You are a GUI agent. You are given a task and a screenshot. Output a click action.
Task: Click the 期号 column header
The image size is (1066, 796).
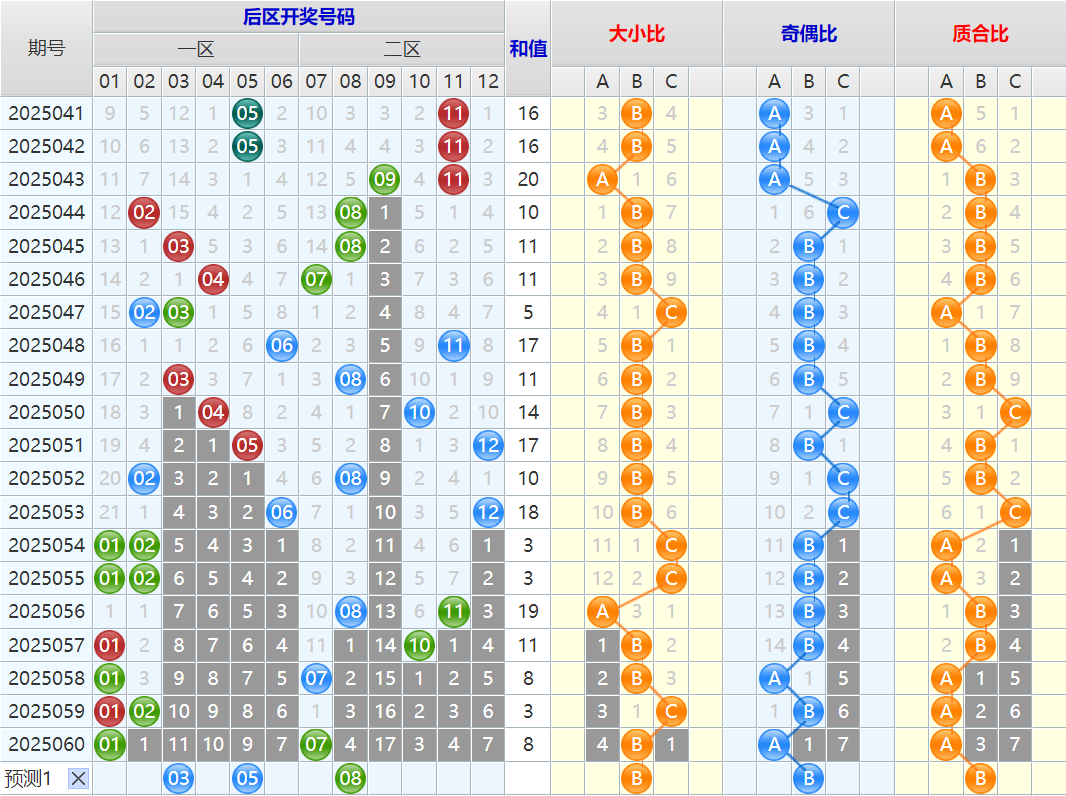point(46,48)
